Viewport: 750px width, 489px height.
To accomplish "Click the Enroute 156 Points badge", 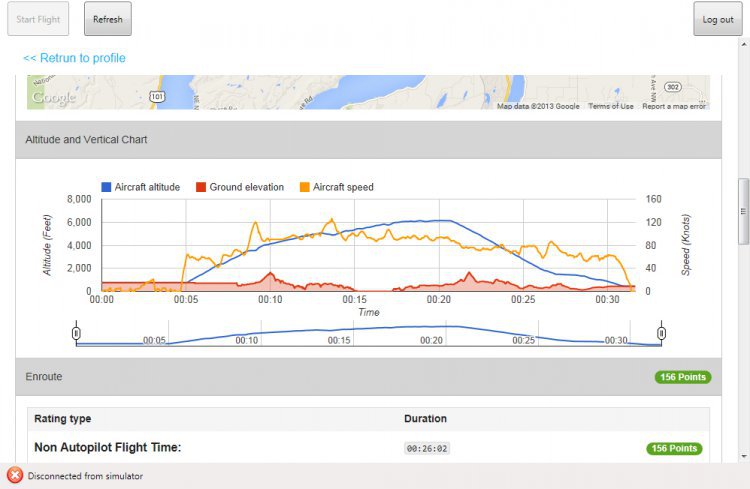I will [x=683, y=377].
